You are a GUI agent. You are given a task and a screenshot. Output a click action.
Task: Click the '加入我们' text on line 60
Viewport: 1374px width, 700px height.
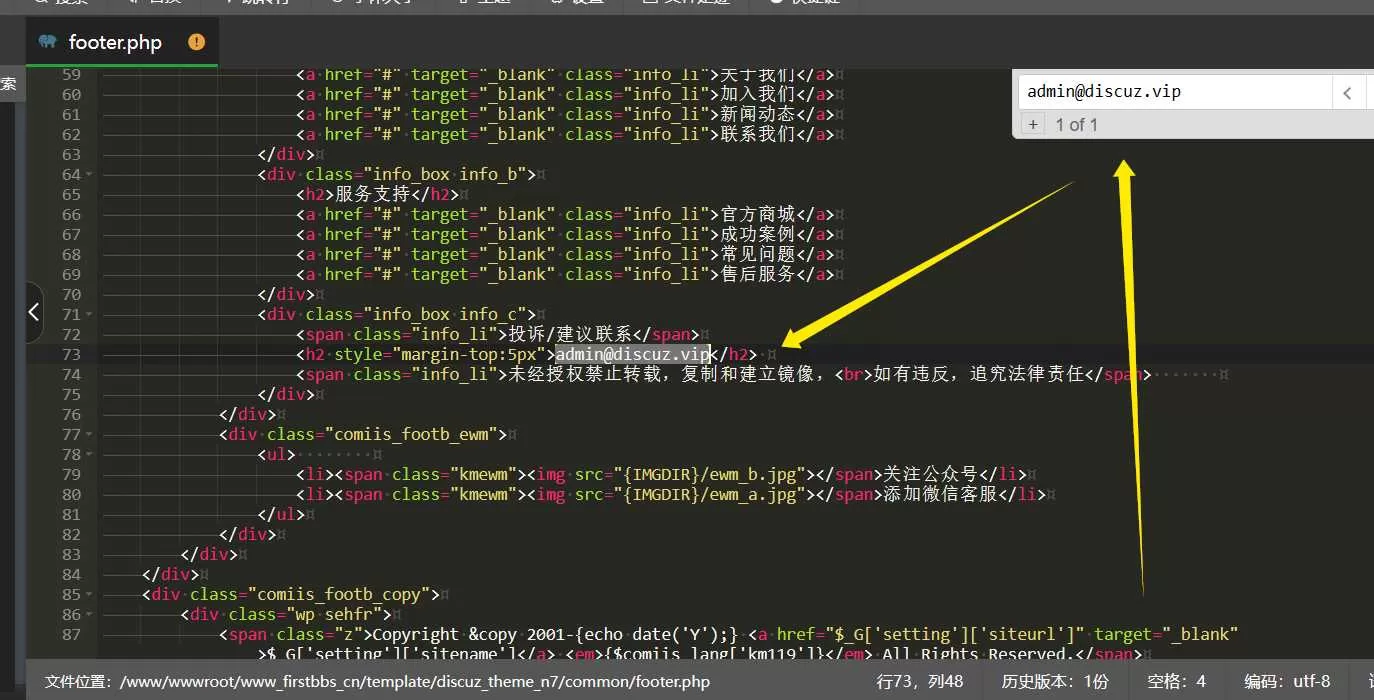(758, 94)
